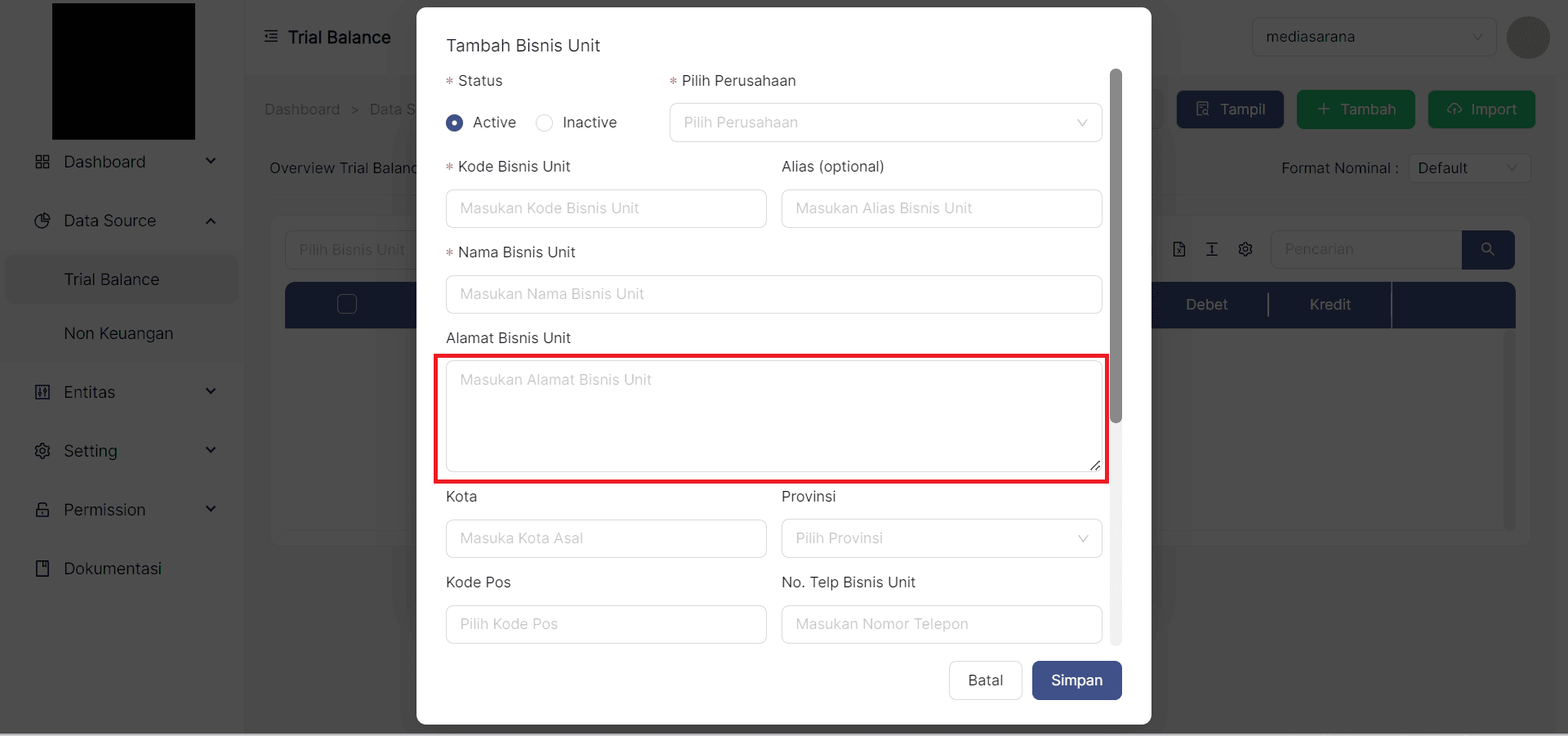The image size is (1568, 736).
Task: Select the Inactive status radio button
Action: [545, 123]
